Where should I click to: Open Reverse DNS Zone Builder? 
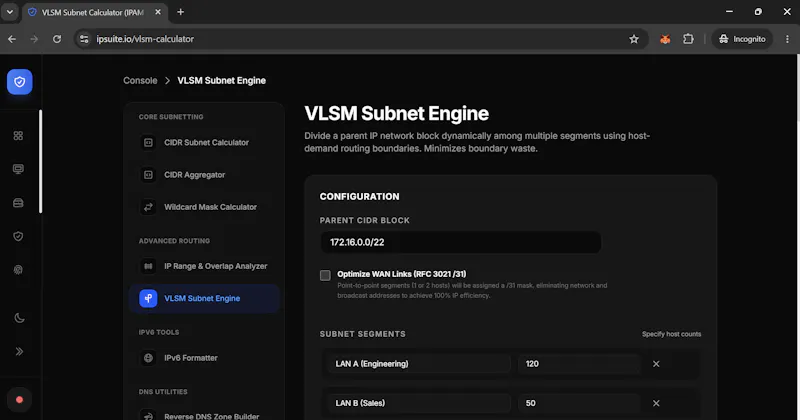[204, 416]
